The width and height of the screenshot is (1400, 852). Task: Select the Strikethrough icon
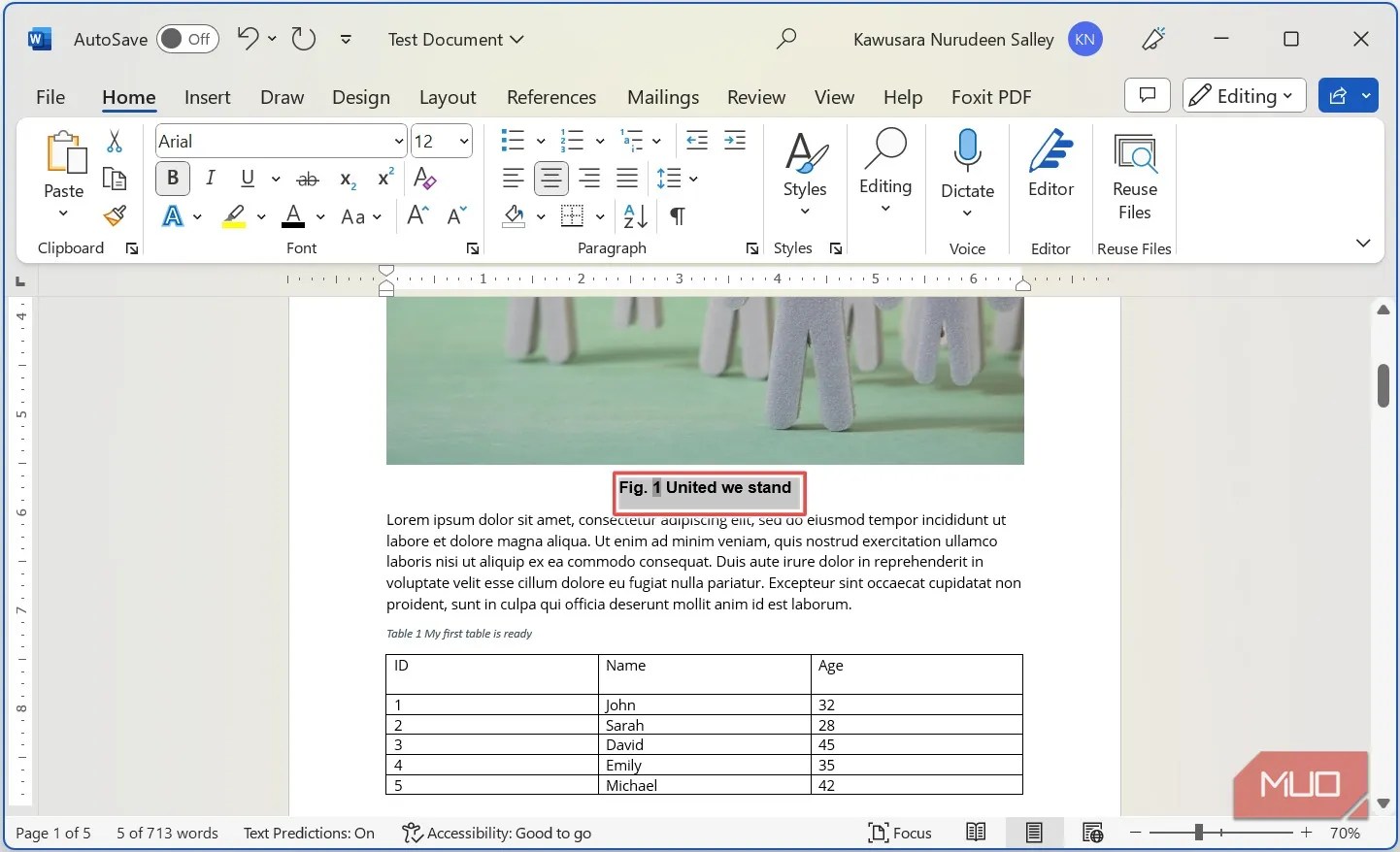pyautogui.click(x=308, y=179)
